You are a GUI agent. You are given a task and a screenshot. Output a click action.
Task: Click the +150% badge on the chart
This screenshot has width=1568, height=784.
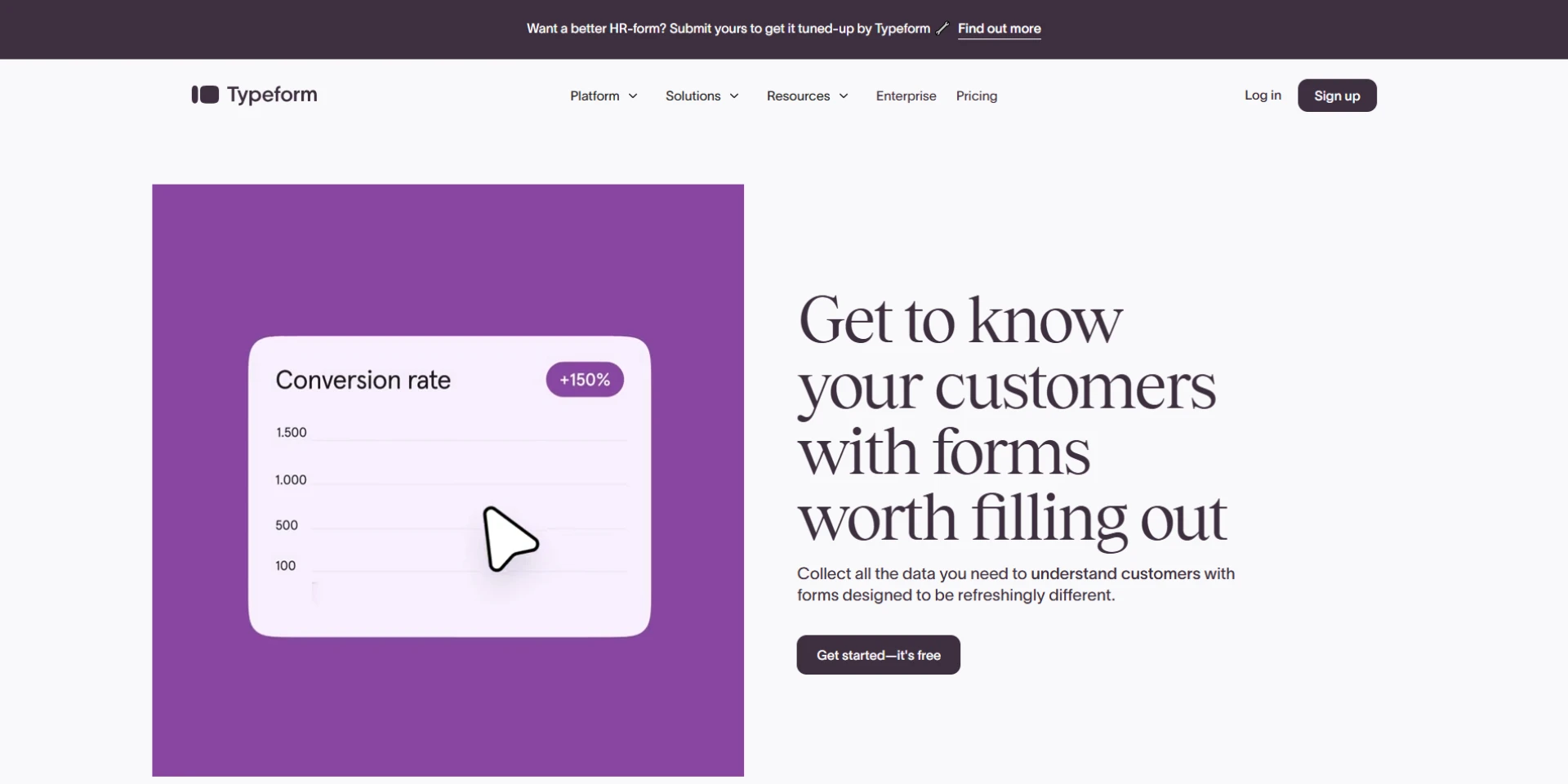click(x=584, y=379)
